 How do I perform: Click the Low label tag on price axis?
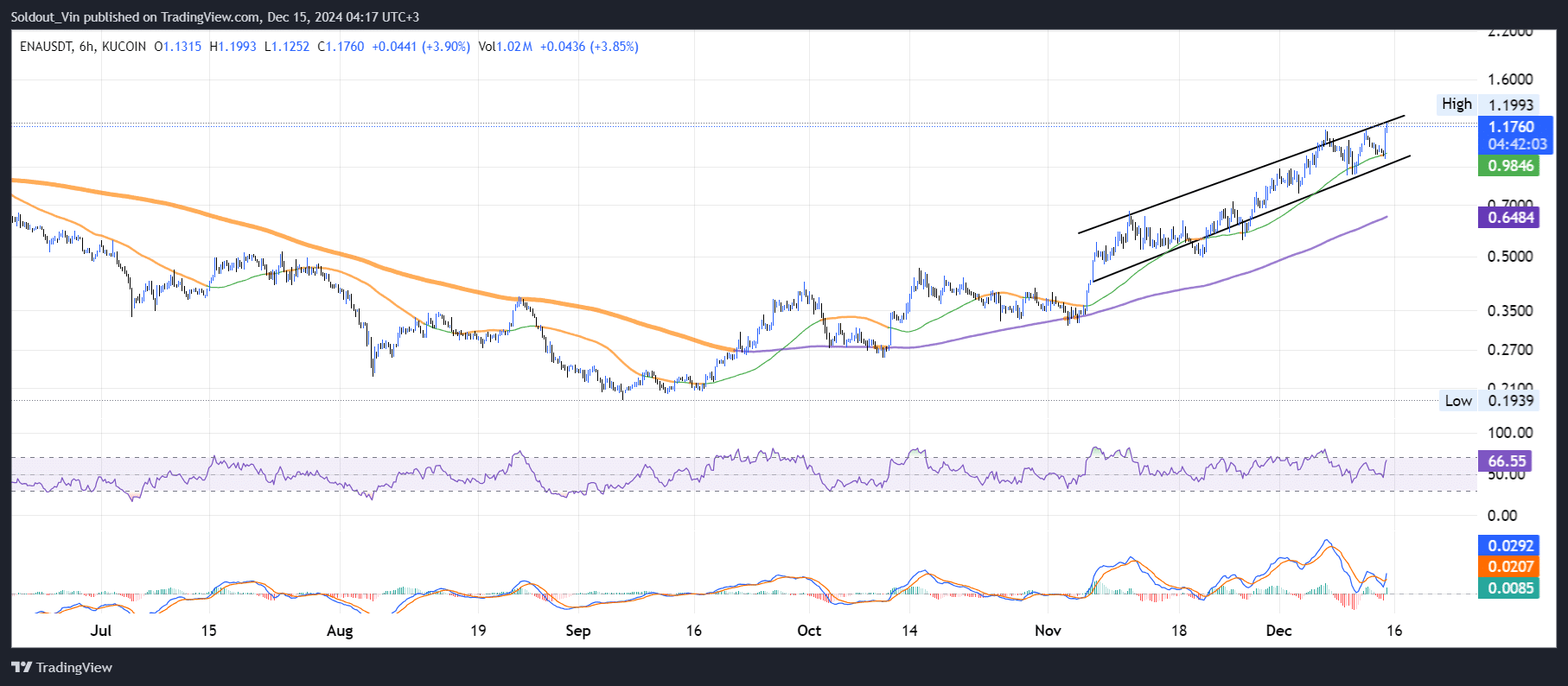coord(1458,401)
